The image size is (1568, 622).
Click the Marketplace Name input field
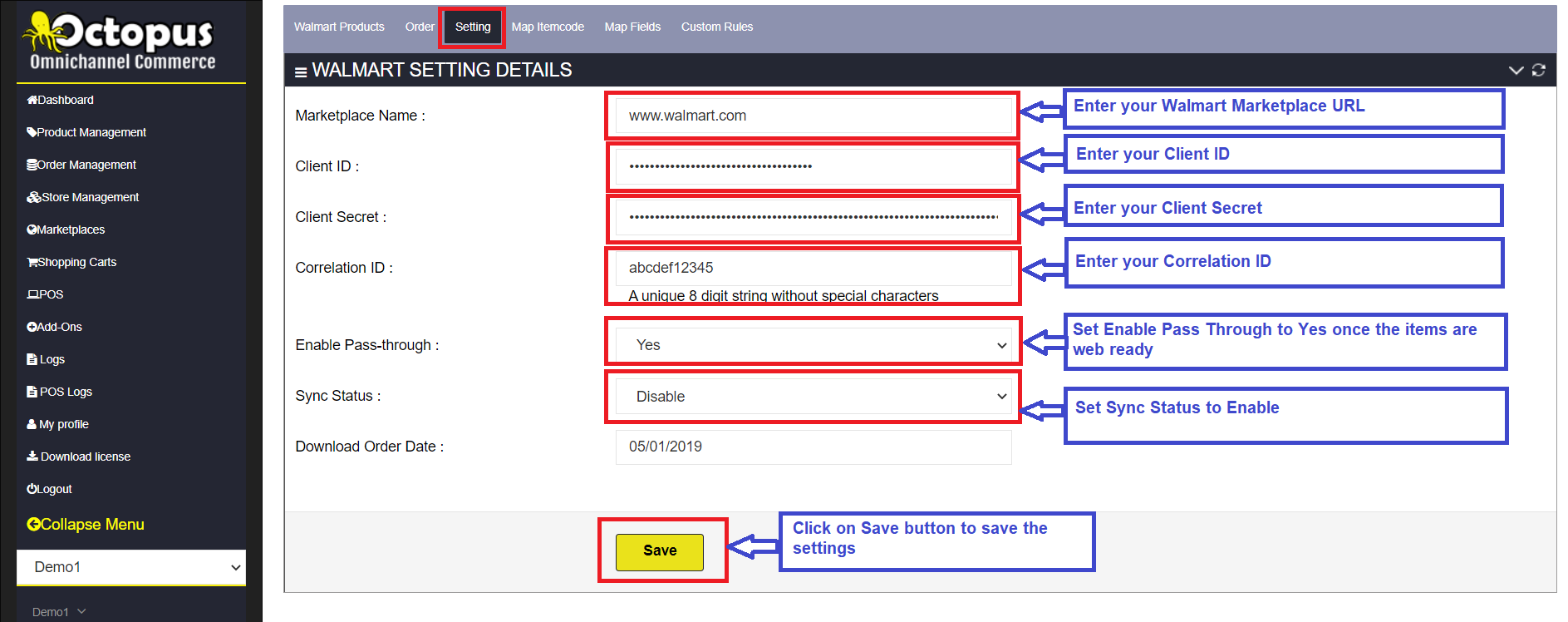click(813, 116)
